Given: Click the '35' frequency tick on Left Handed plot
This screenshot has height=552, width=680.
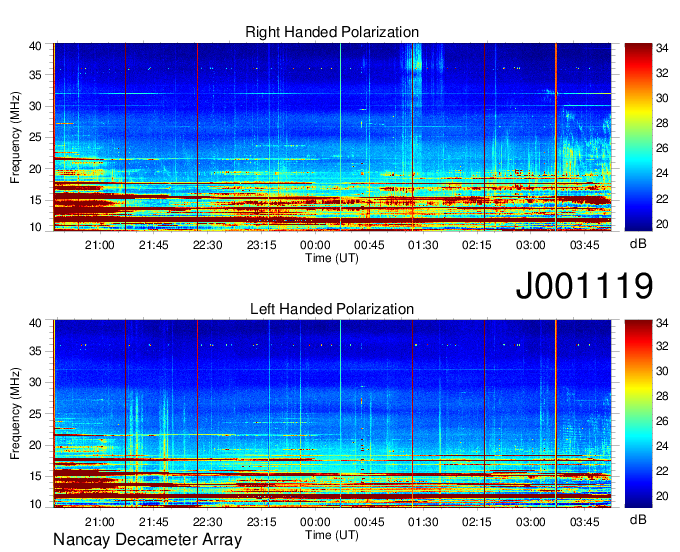Looking at the screenshot, I should (35, 351).
